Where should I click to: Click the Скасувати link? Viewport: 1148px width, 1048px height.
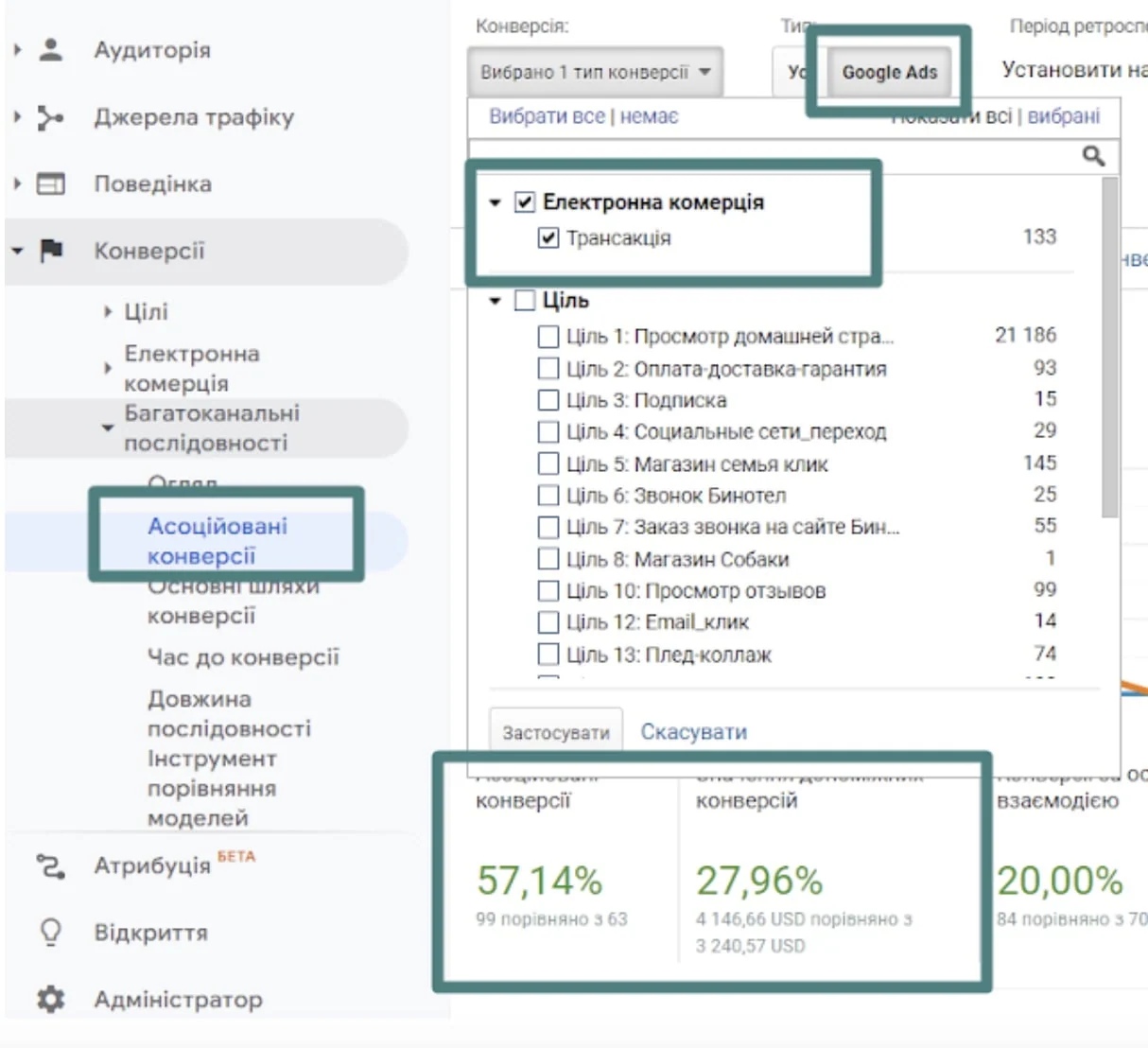pyautogui.click(x=694, y=732)
